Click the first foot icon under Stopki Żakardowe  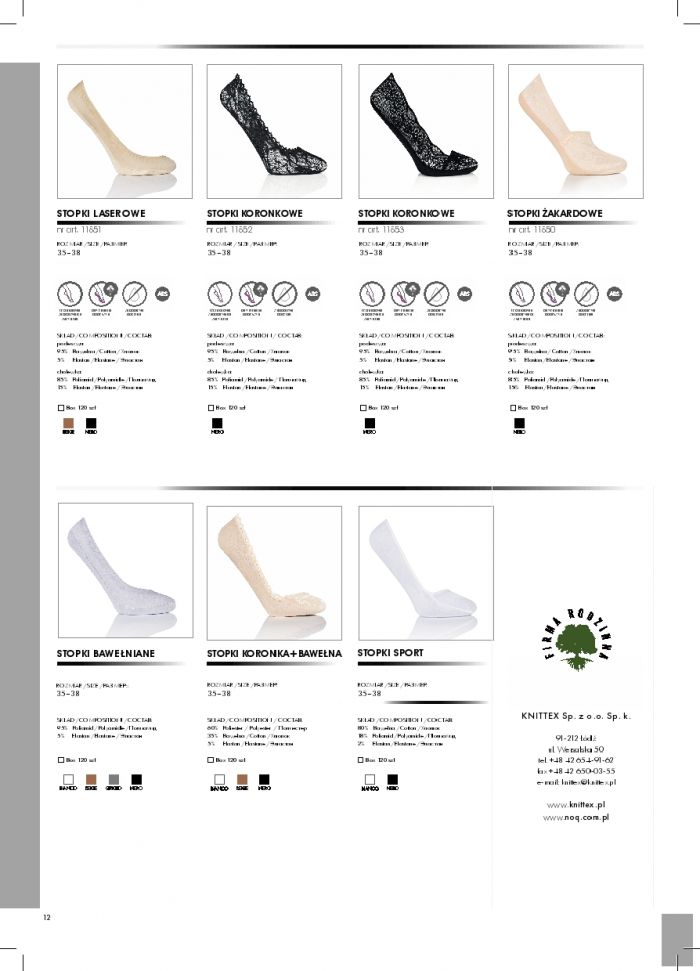(521, 294)
